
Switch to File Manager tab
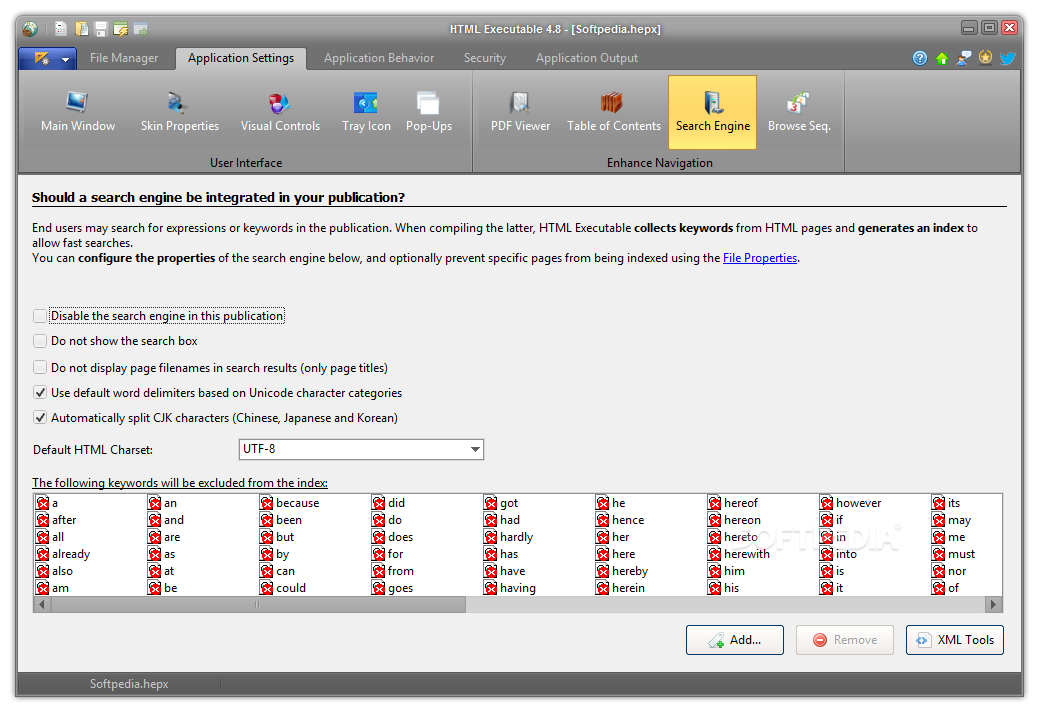(x=124, y=58)
